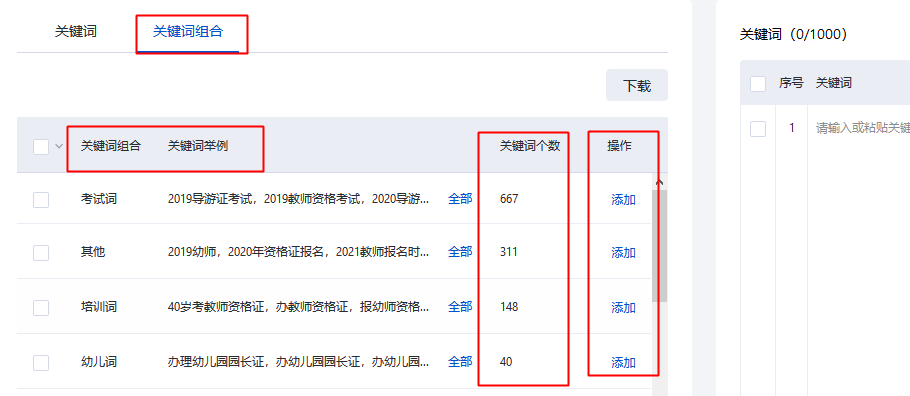Click the table's vertical scrollbar thumb
910x396 pixels.
659,245
